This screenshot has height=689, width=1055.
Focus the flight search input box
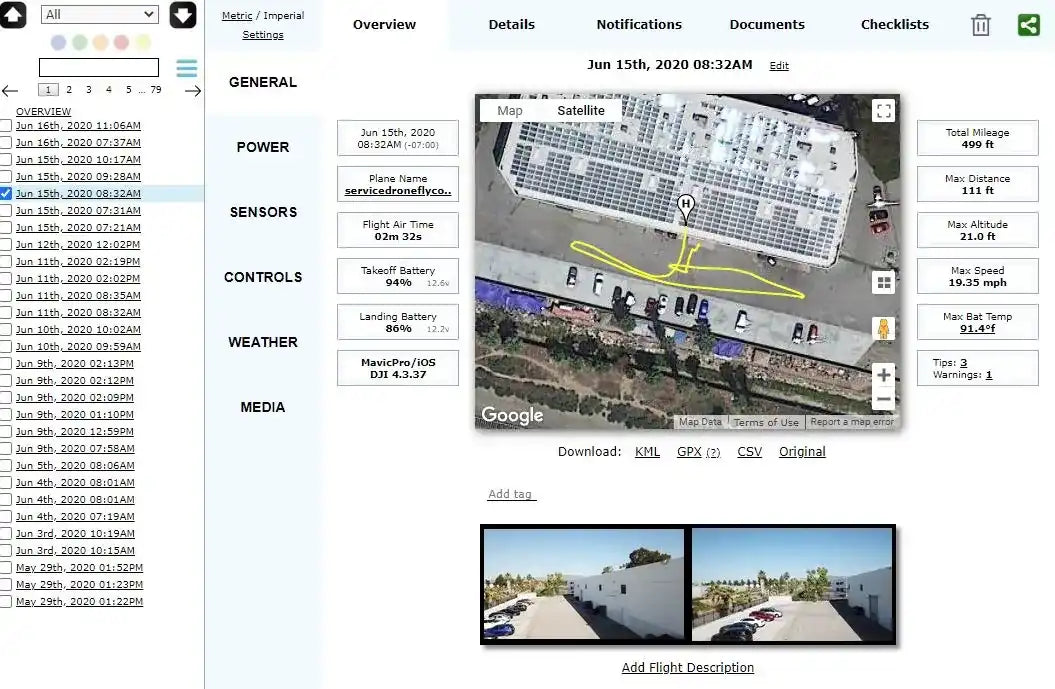[99, 67]
